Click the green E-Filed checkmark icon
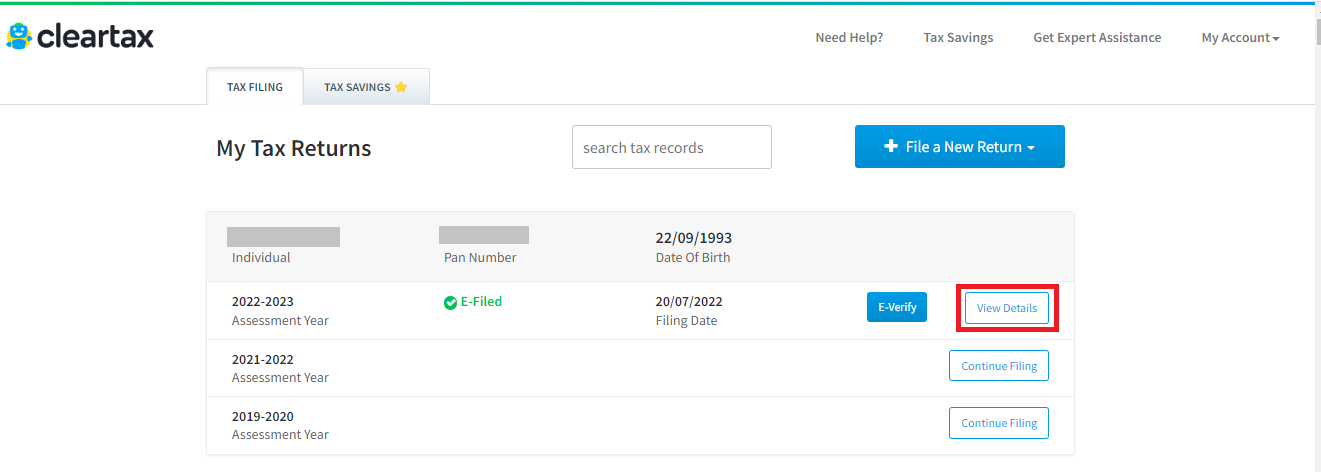 pos(450,302)
